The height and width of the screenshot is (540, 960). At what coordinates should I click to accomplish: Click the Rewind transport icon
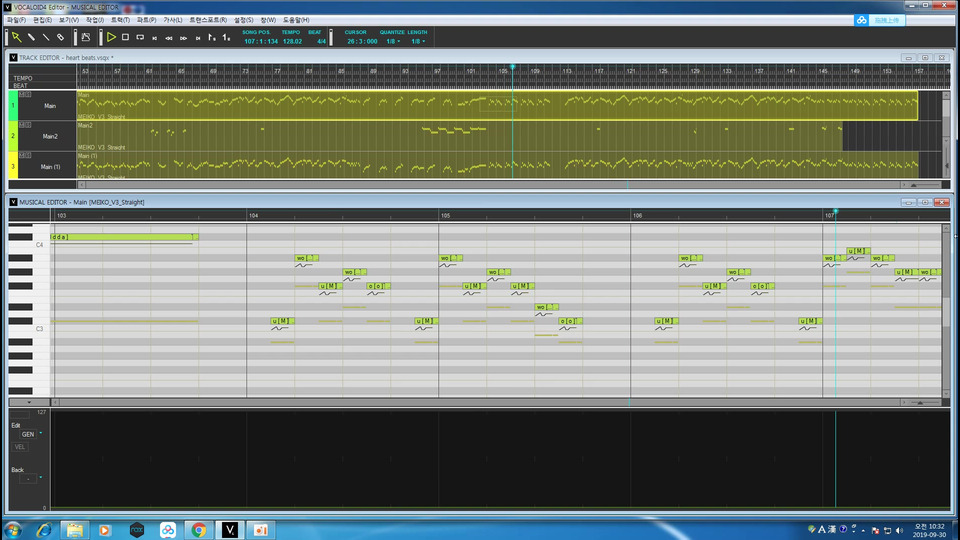tap(169, 38)
